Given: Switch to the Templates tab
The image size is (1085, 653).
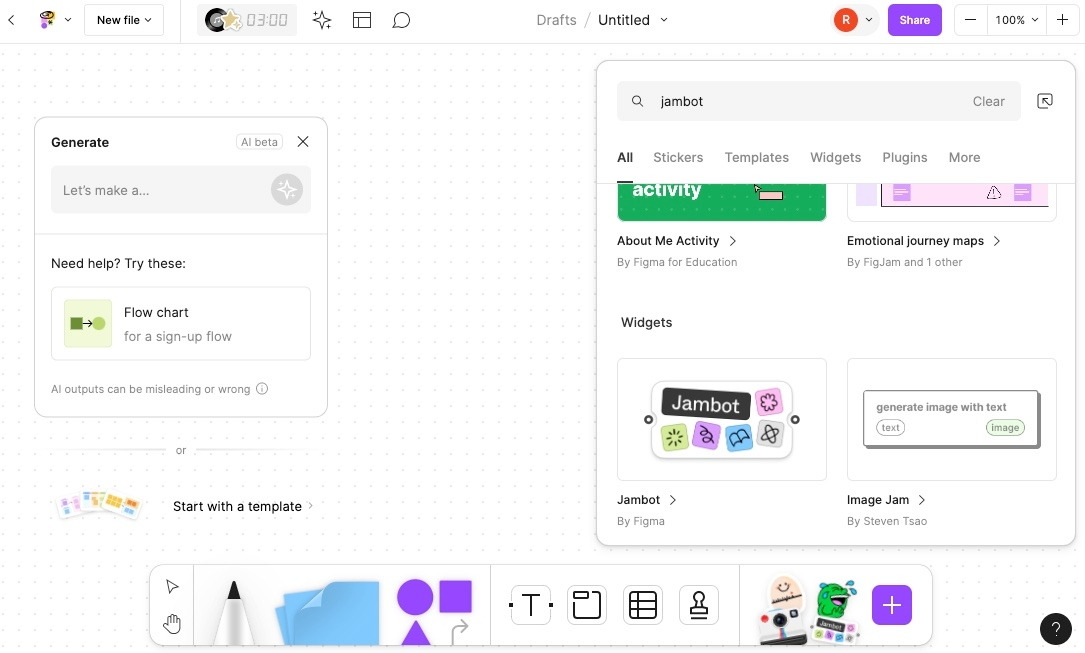Looking at the screenshot, I should 756,158.
